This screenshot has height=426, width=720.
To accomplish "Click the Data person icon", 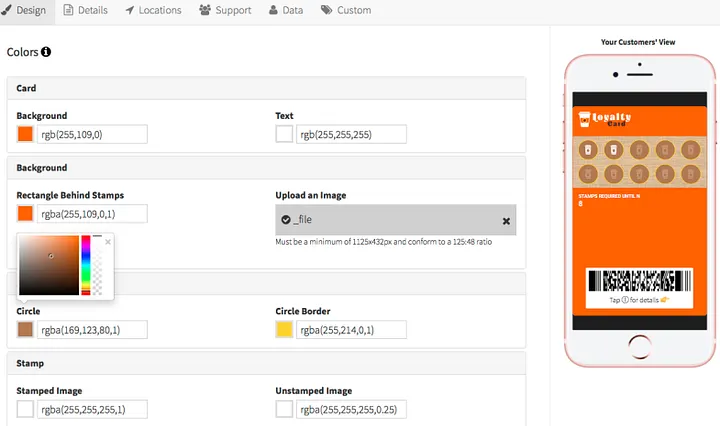I will [x=273, y=10].
